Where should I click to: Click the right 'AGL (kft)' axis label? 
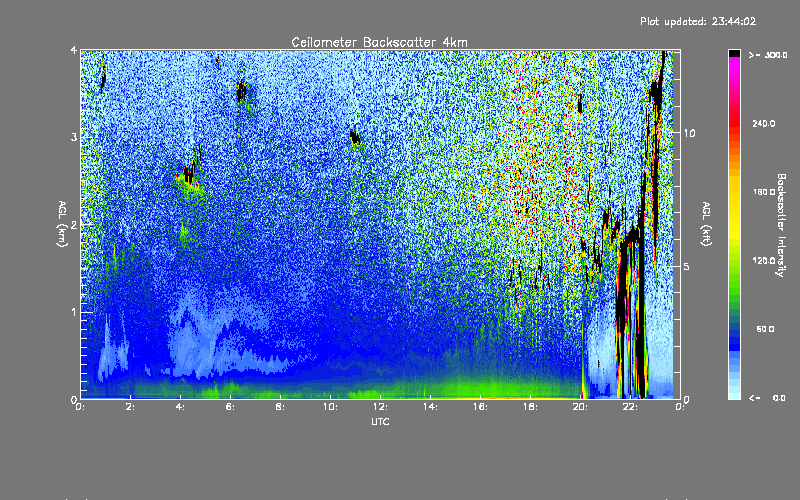(706, 224)
